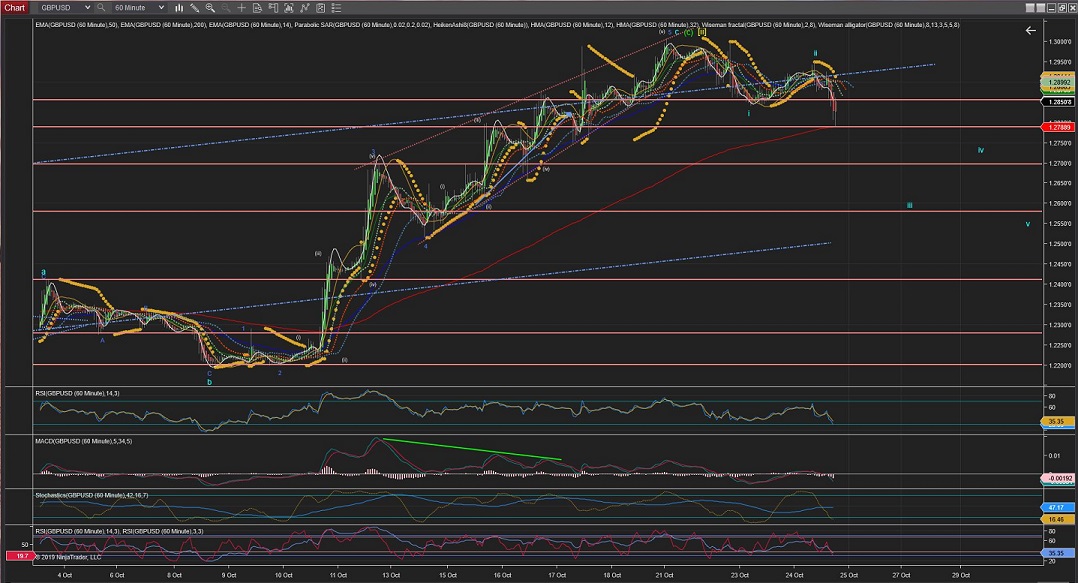Click the blue 47.17 Stochastics value marker
Image resolution: width=1078 pixels, height=583 pixels.
pyautogui.click(x=1057, y=507)
